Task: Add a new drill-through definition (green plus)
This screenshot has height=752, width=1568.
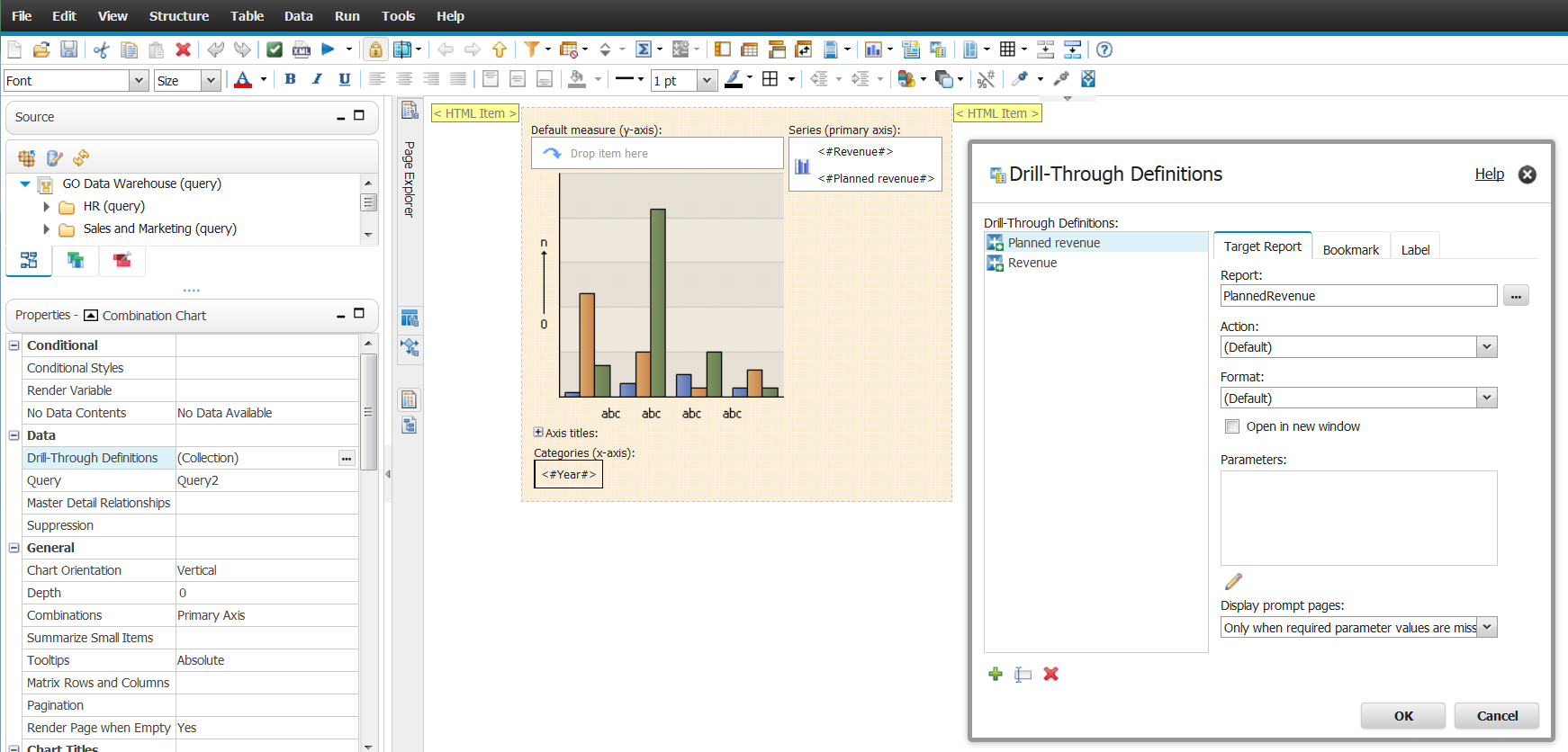Action: pos(996,674)
